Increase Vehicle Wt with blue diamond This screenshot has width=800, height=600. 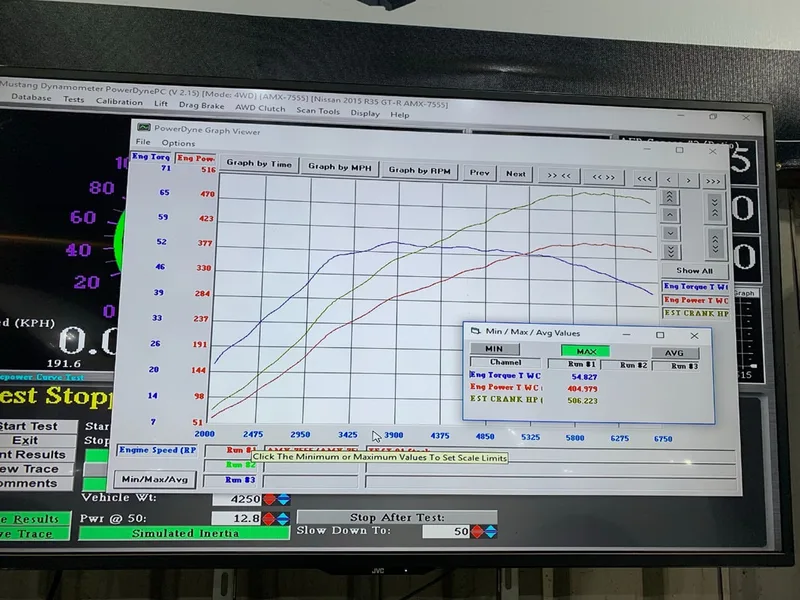click(x=283, y=499)
